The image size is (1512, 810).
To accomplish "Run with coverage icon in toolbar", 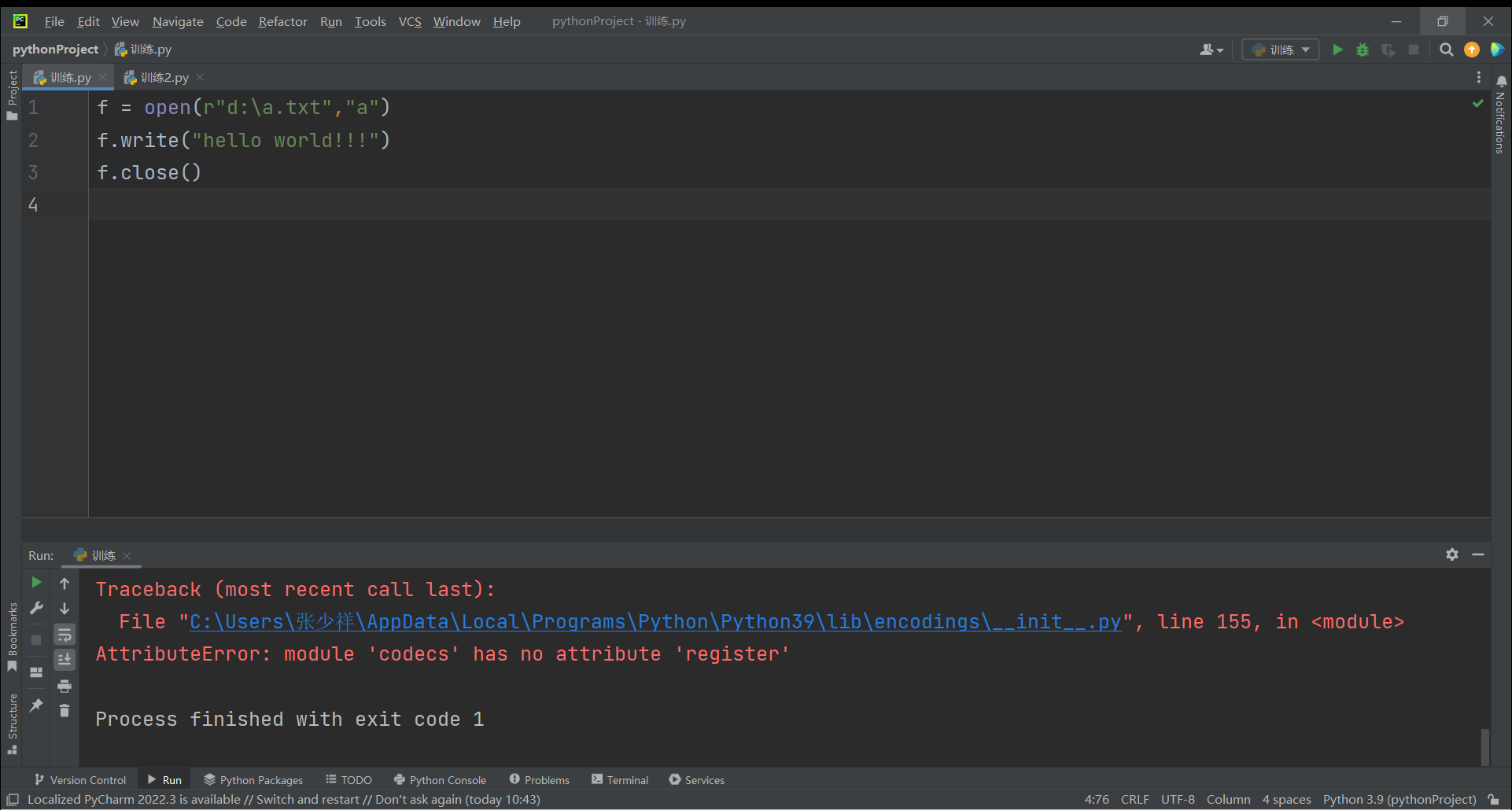I will (x=1388, y=50).
